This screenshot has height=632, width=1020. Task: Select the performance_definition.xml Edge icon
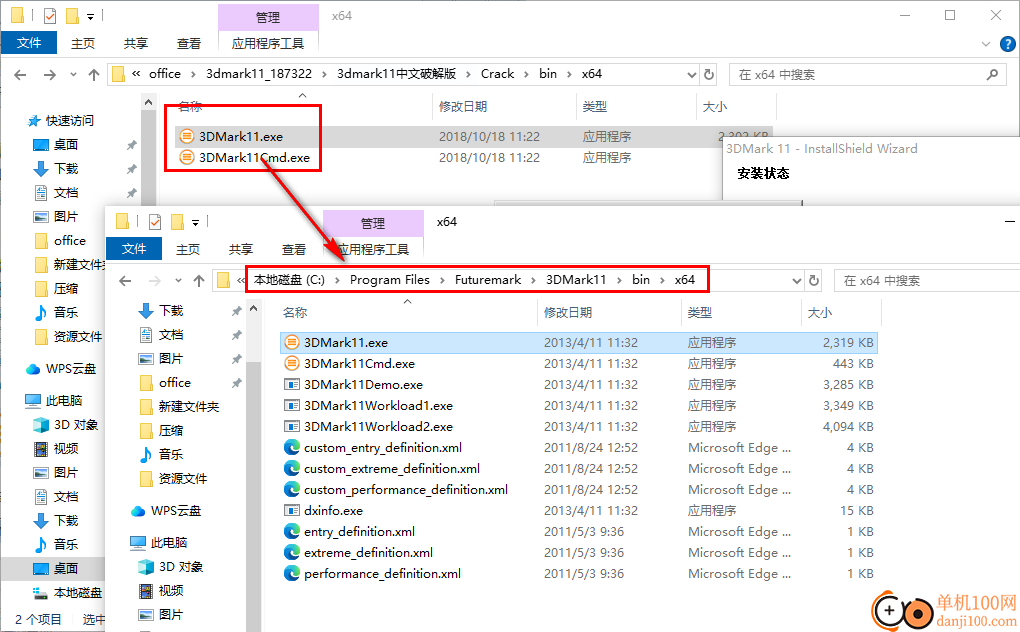[x=292, y=573]
